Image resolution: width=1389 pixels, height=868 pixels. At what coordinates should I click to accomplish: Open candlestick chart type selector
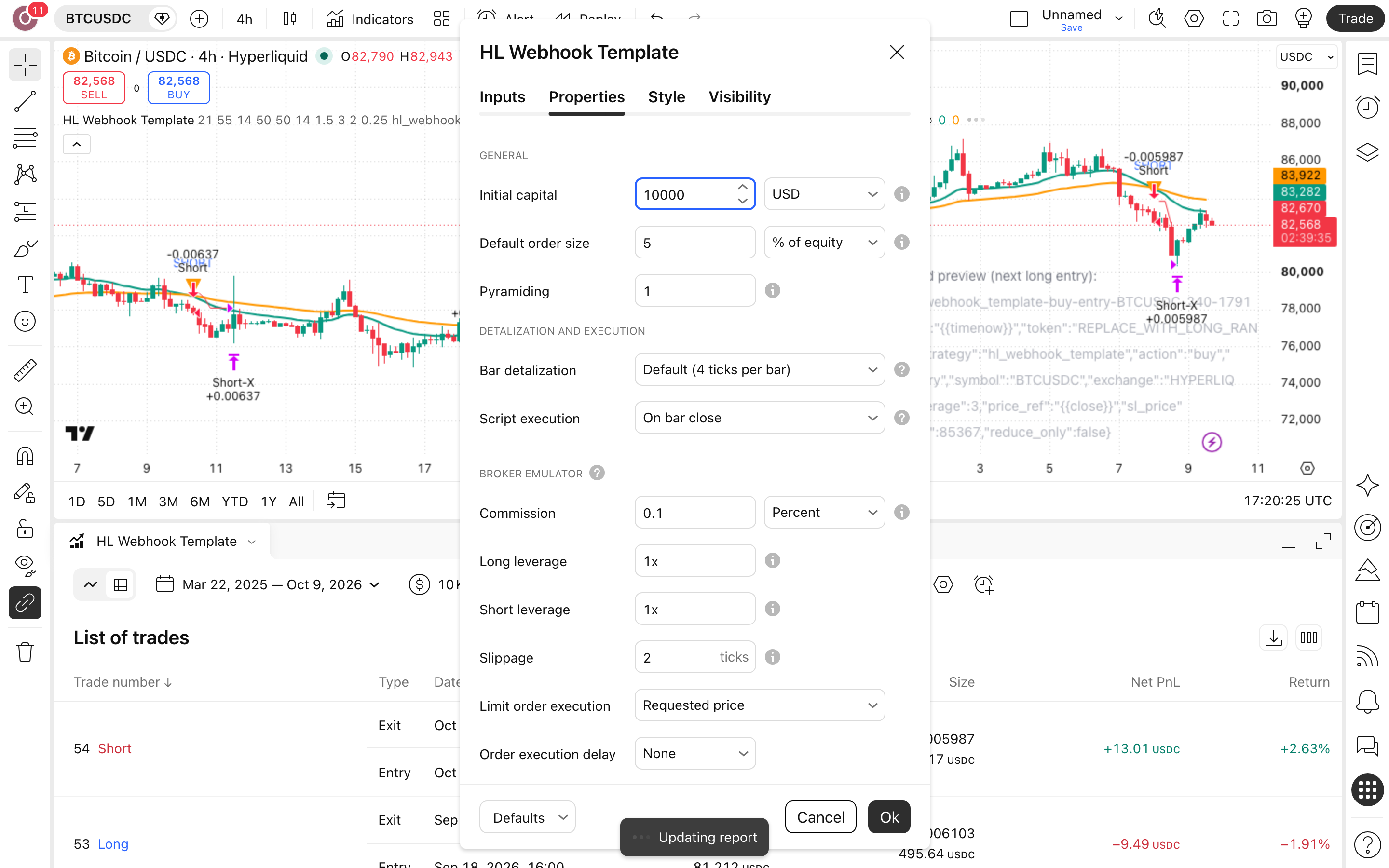pos(290,19)
